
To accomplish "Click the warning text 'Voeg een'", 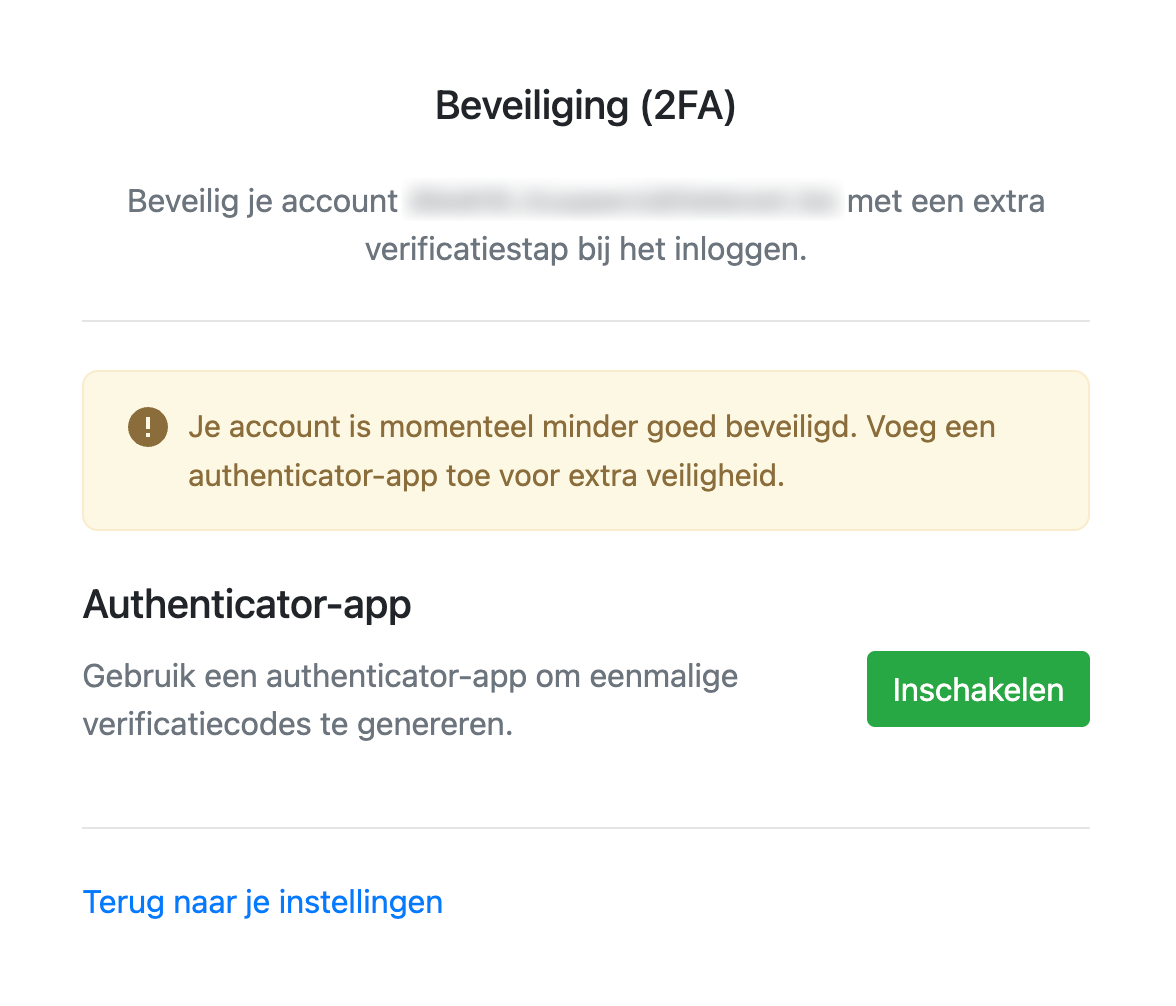I will pos(931,428).
